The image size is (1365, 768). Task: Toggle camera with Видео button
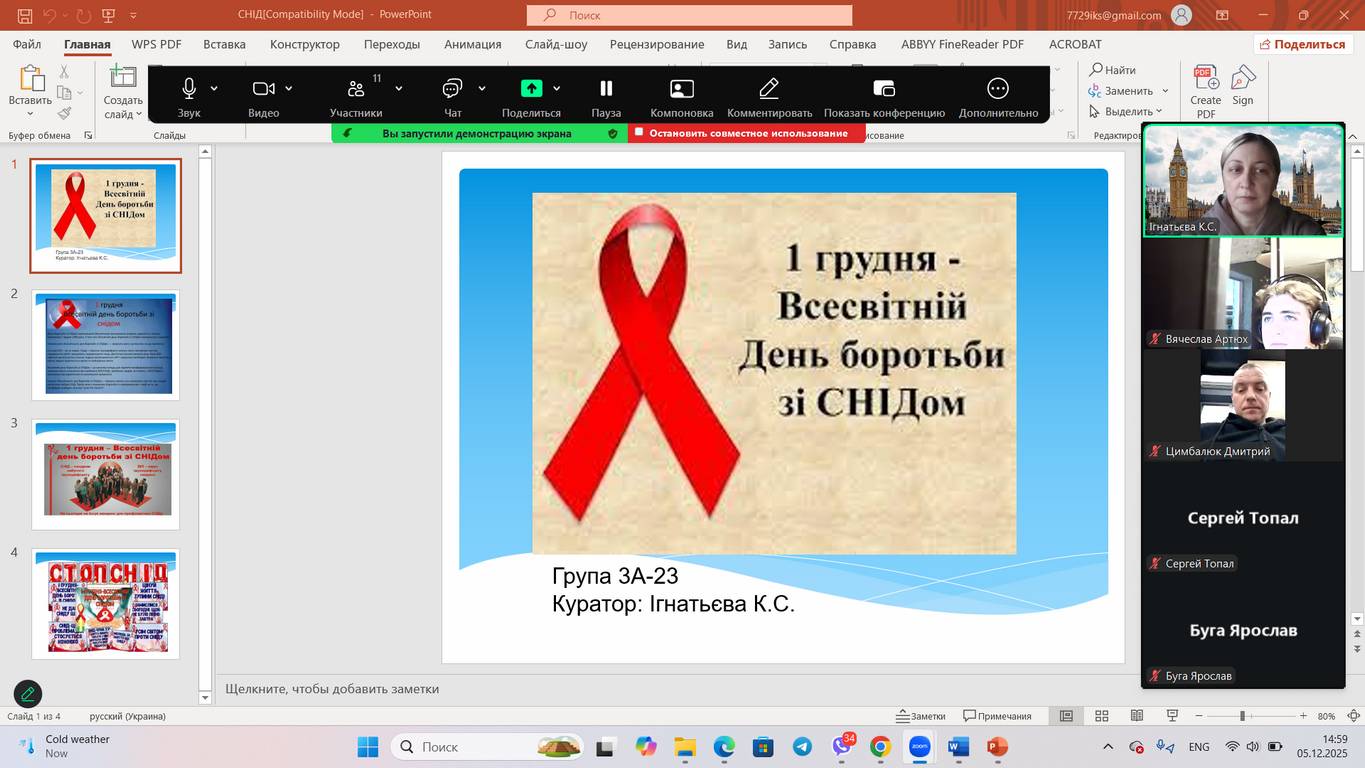(263, 89)
